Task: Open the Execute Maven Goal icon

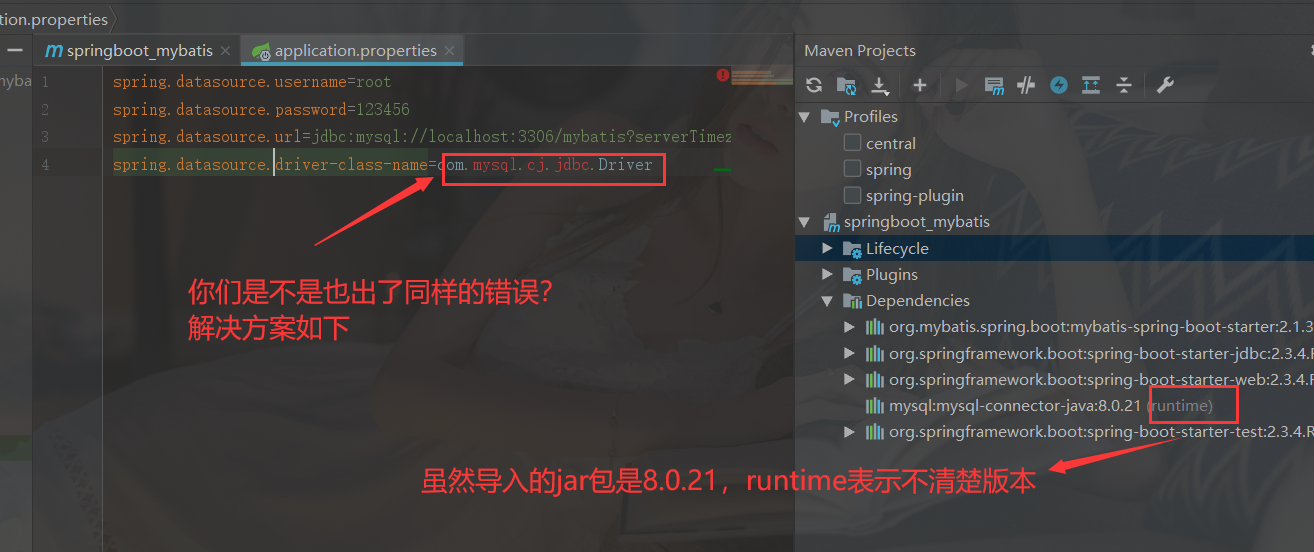Action: coord(994,85)
